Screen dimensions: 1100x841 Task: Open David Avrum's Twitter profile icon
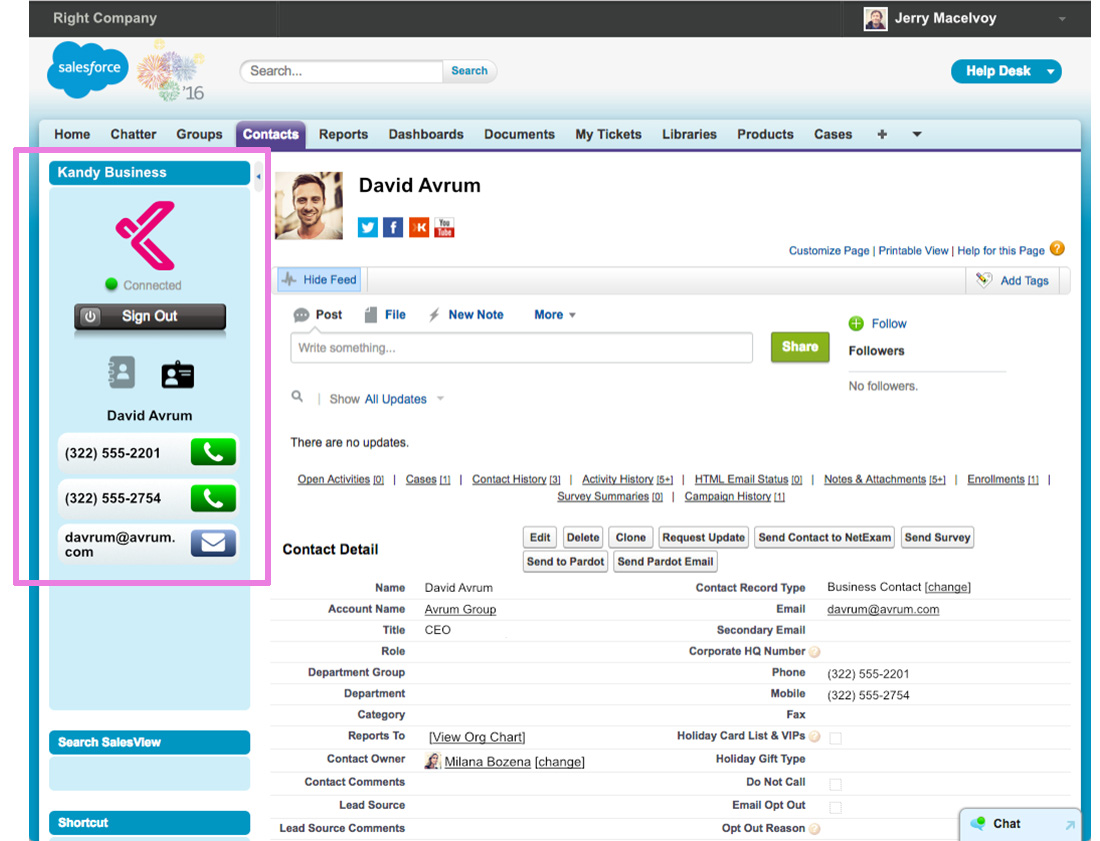(368, 227)
